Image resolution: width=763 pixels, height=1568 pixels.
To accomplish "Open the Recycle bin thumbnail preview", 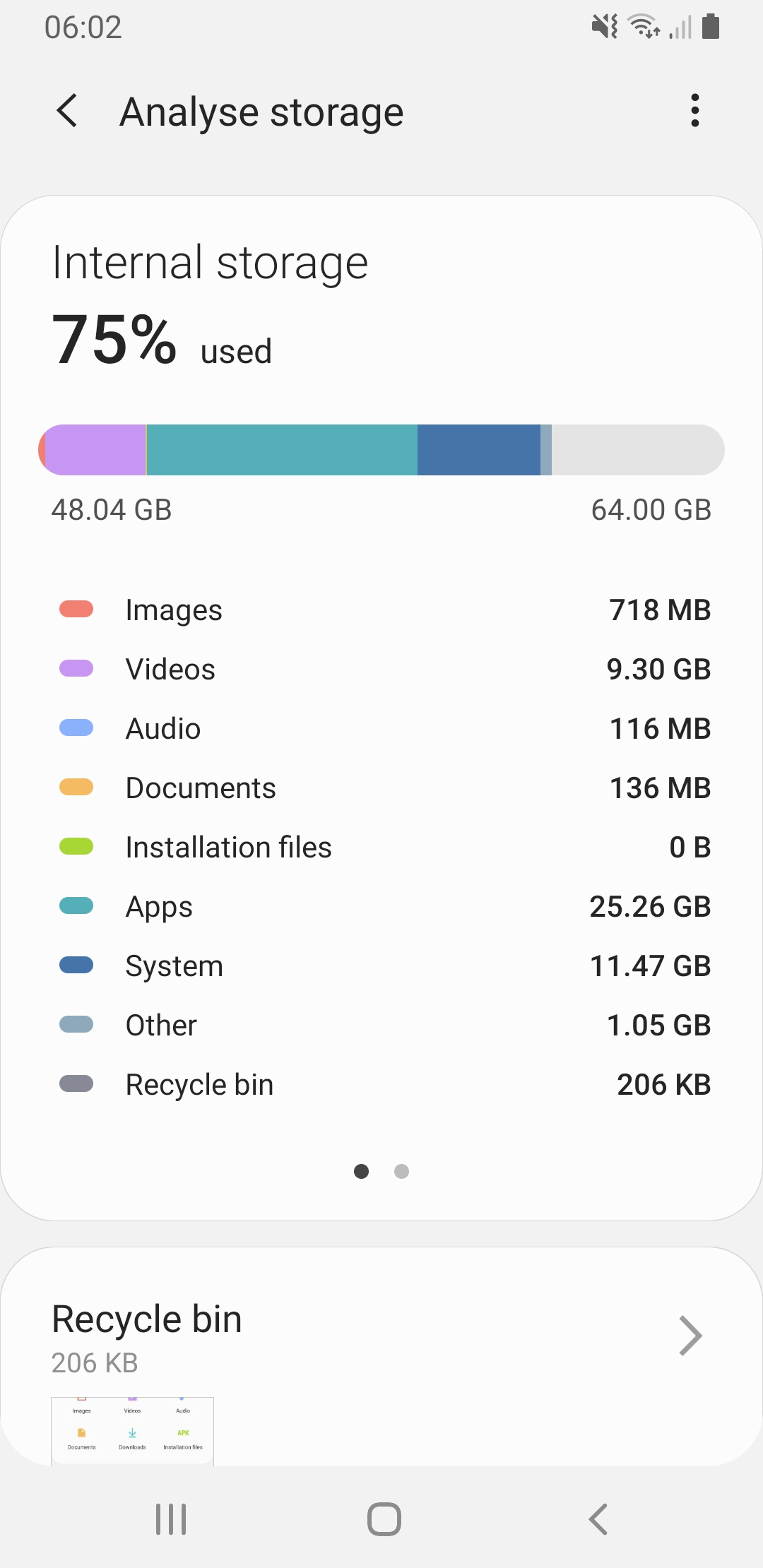I will [x=132, y=1431].
